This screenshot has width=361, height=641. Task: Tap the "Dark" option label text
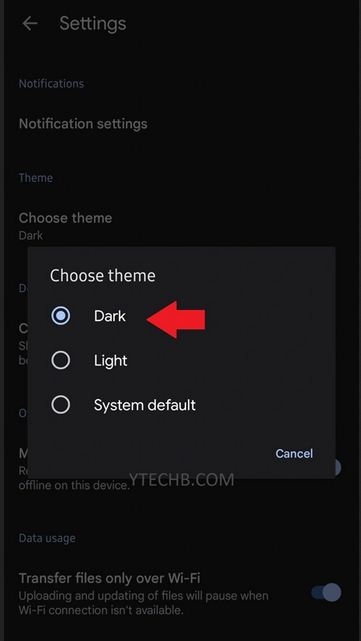coord(110,316)
